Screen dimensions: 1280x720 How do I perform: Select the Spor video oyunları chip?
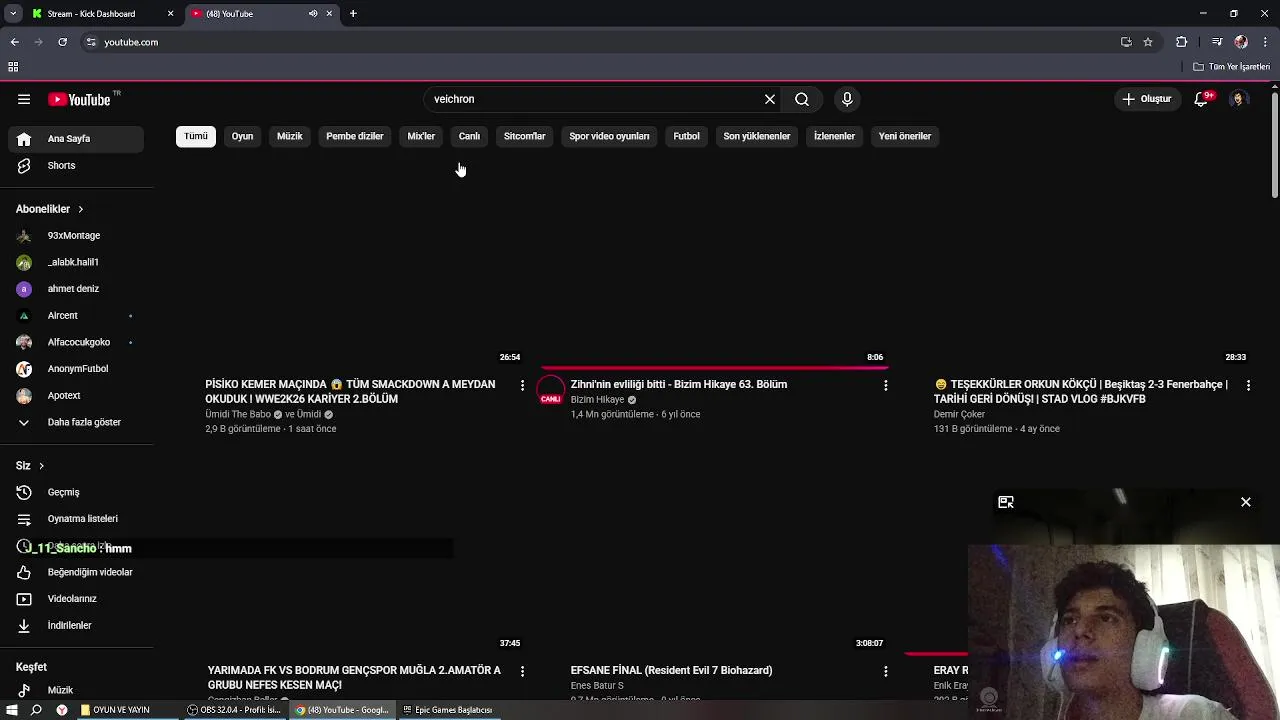click(x=609, y=136)
